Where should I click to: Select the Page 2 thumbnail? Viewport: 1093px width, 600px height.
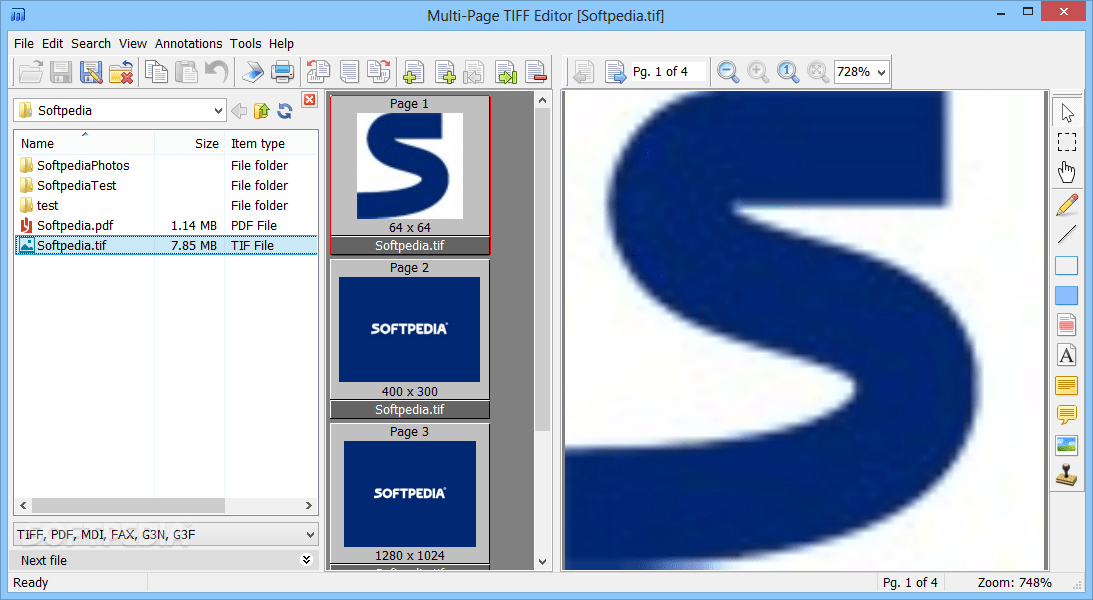coord(410,339)
